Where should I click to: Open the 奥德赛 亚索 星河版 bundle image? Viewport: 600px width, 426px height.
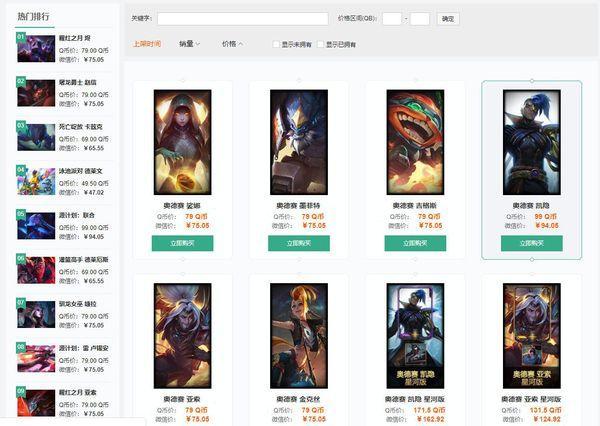click(x=532, y=336)
